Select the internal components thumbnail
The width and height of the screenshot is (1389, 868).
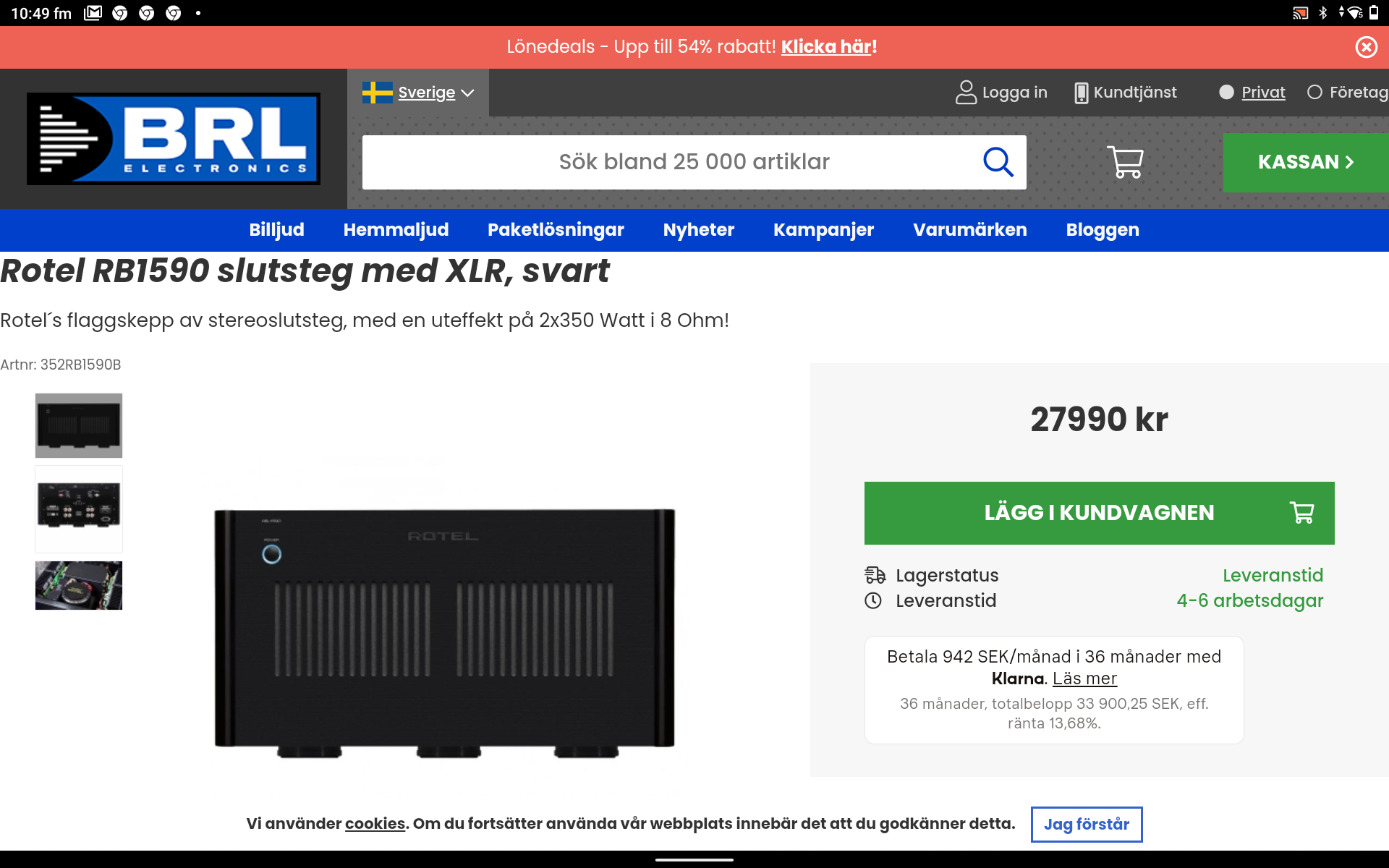[79, 585]
